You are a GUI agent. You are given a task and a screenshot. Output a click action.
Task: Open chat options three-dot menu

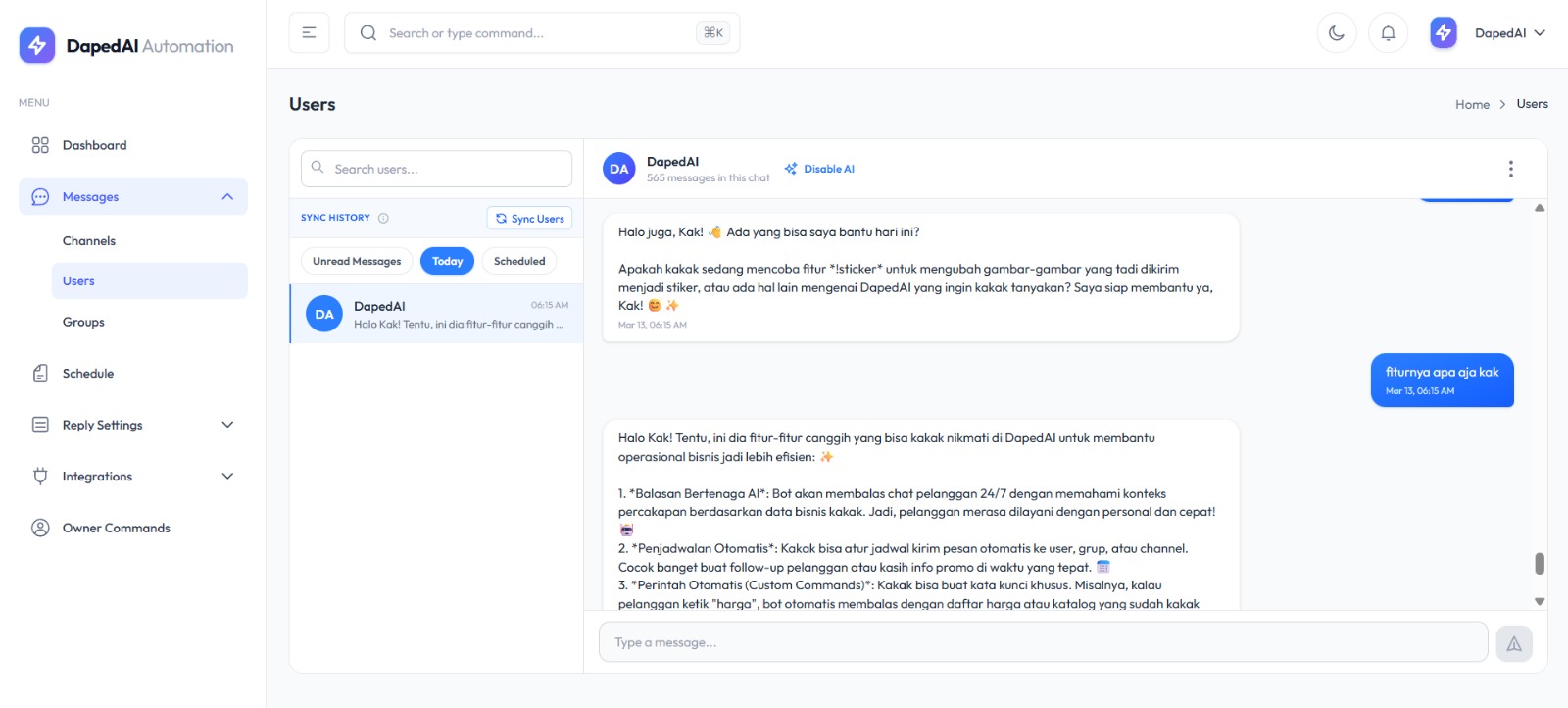[1510, 169]
